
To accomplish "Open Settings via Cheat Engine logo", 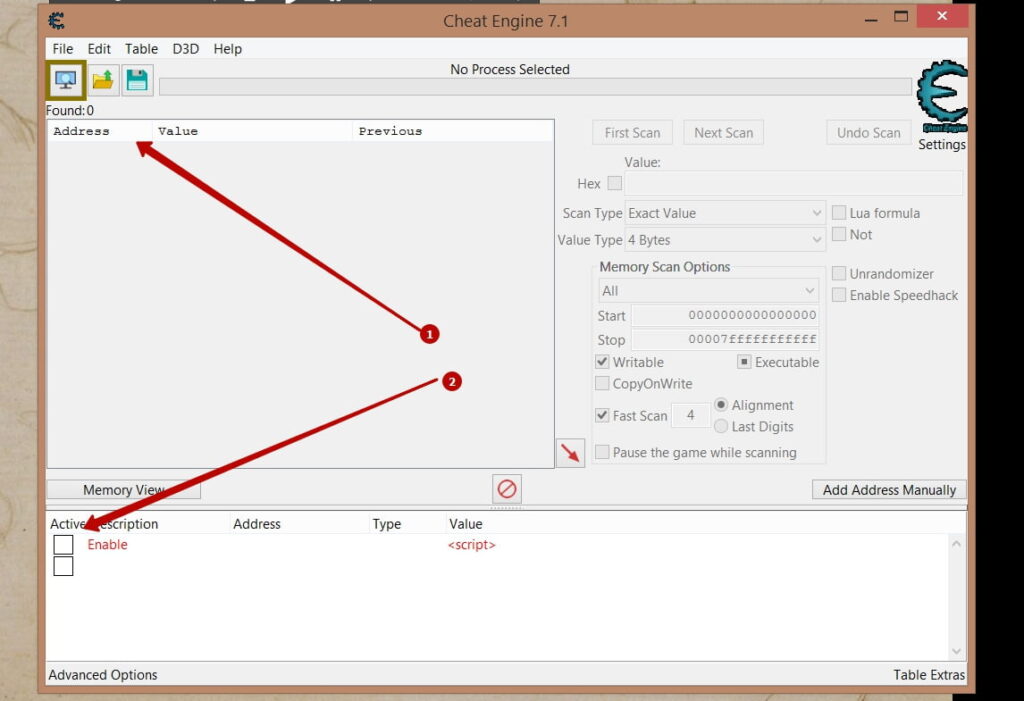I will (941, 105).
